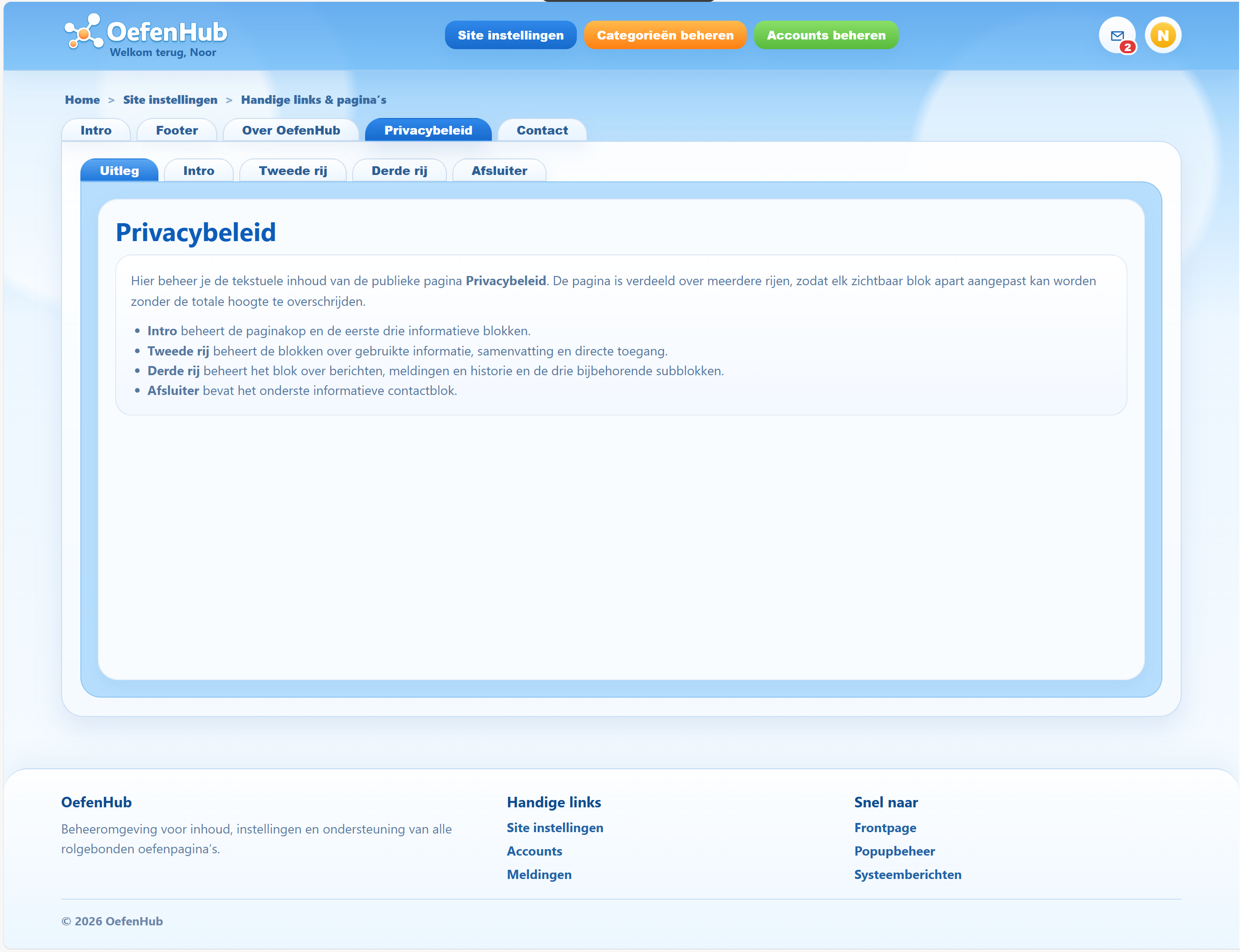Click 'Welkom terug, Noor' greeting text
1240x952 pixels.
[163, 52]
